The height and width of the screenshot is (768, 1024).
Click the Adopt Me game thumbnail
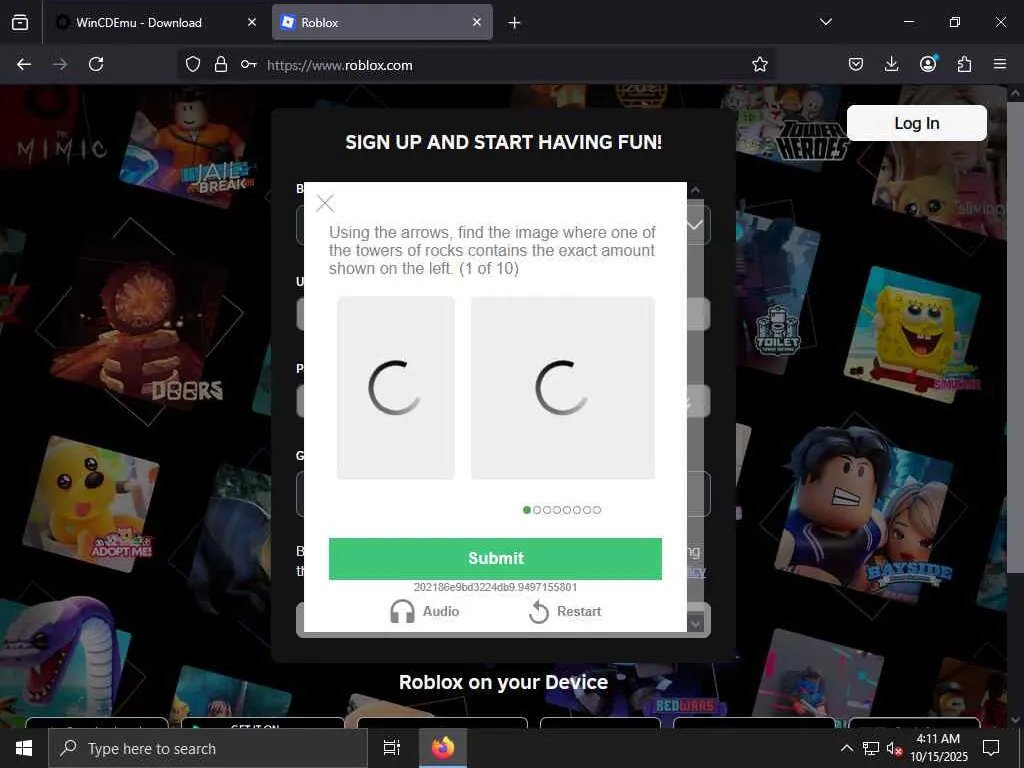(x=91, y=503)
